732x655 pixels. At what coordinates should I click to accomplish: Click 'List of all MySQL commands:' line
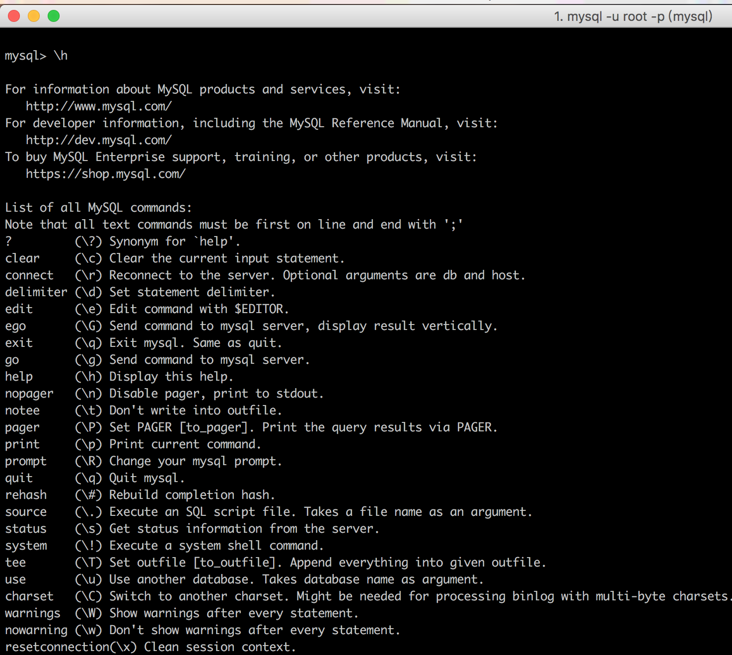(99, 208)
